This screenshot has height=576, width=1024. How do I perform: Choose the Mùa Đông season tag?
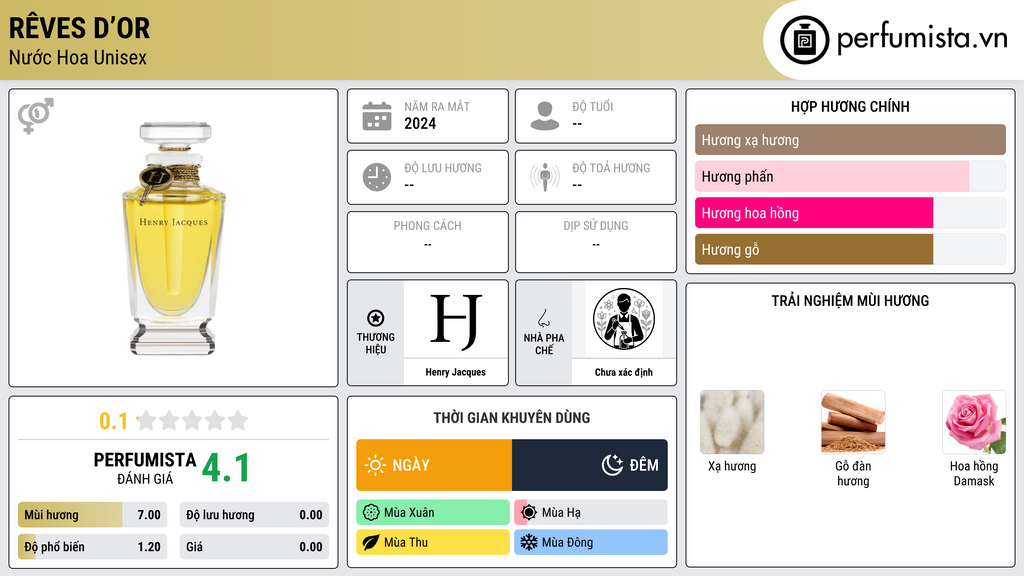point(591,542)
